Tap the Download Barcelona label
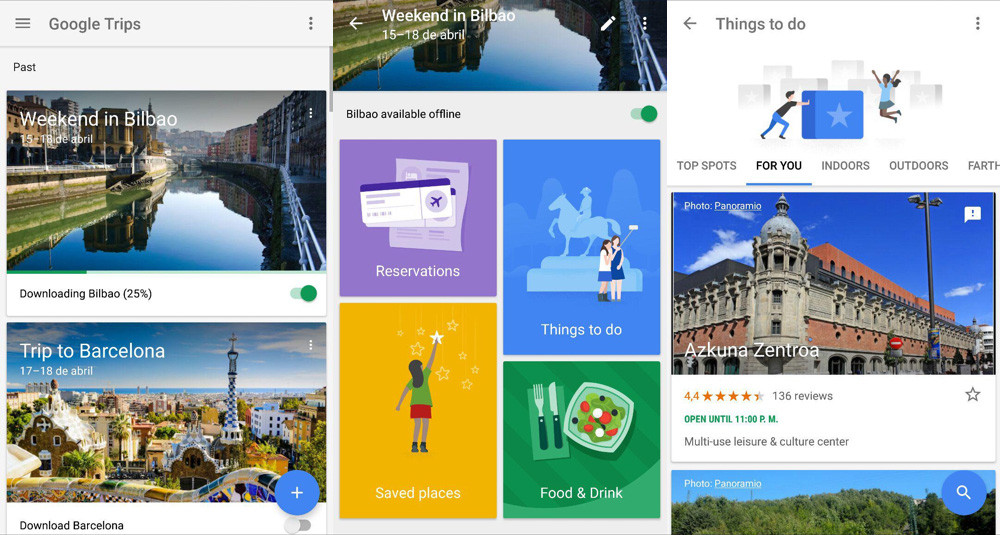This screenshot has height=535, width=1000. click(71, 525)
